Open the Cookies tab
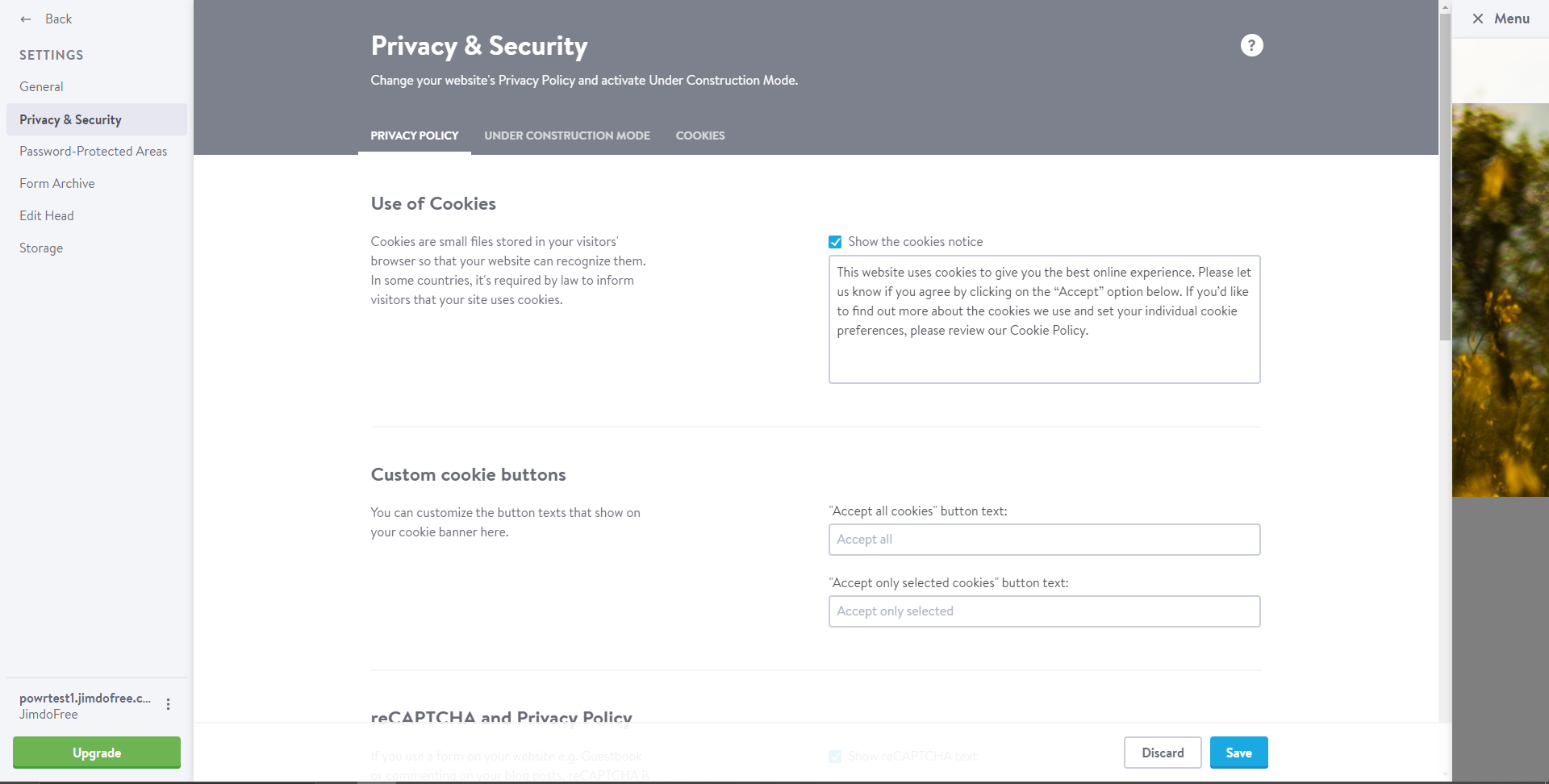Viewport: 1549px width, 784px height. tap(700, 136)
